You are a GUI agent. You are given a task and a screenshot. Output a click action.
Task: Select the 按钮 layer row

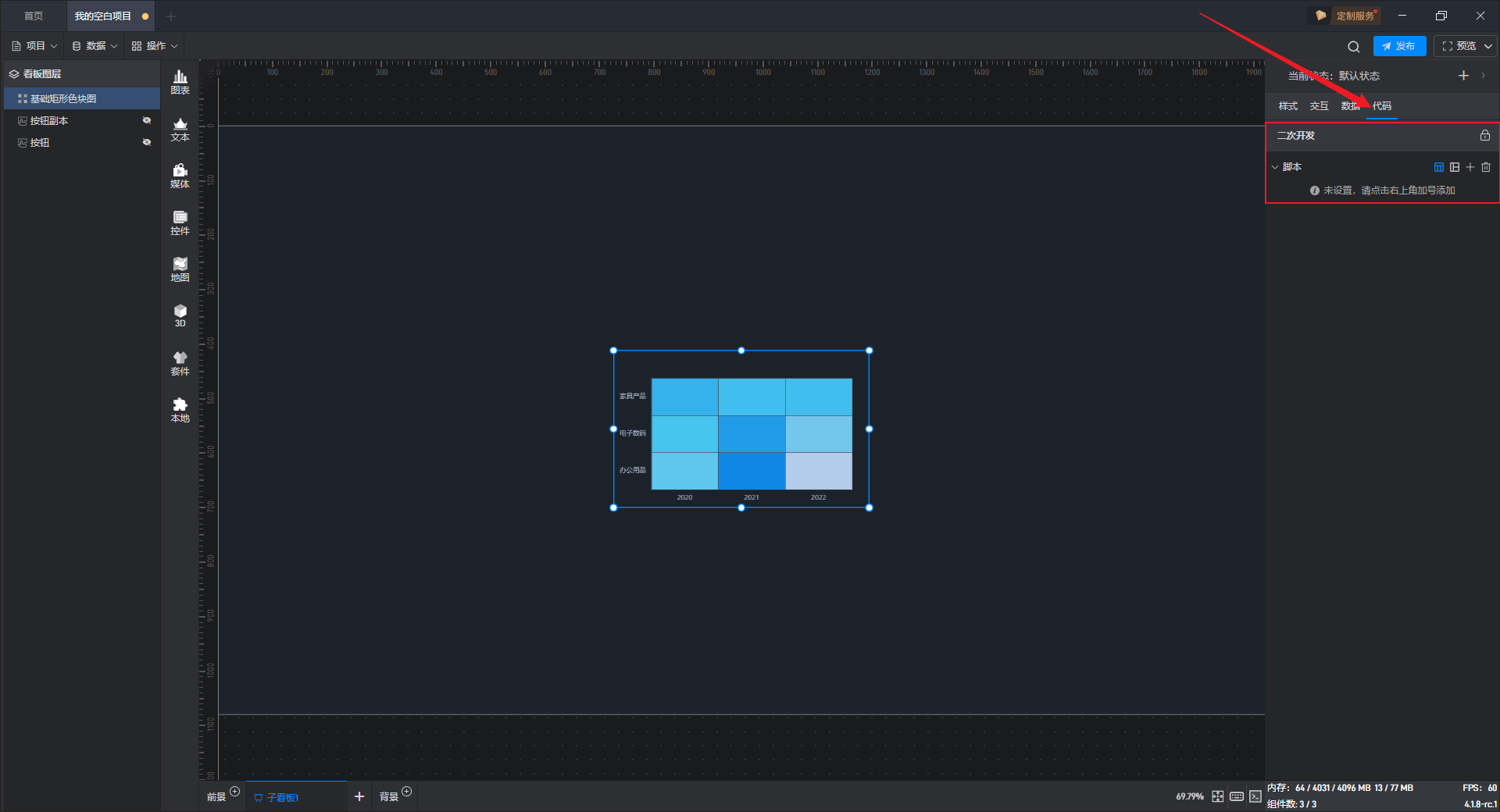coord(82,142)
